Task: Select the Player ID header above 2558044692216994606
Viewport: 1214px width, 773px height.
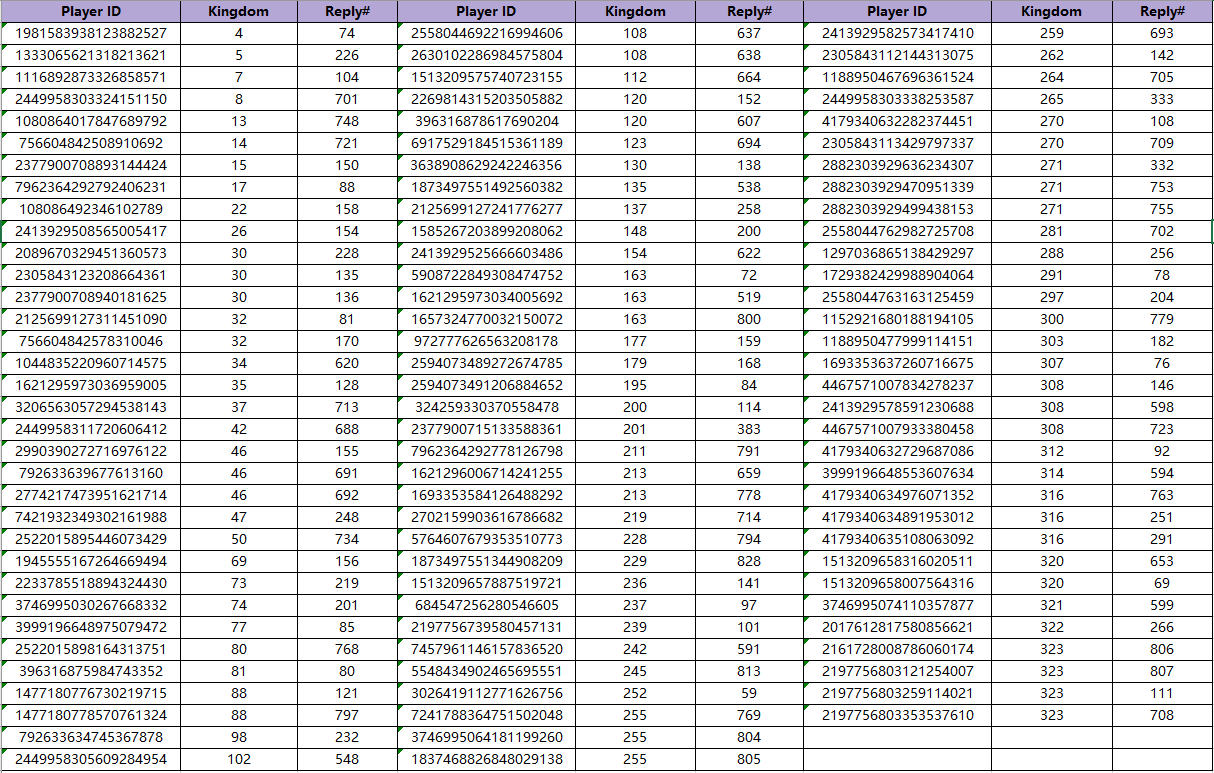Action: 486,12
